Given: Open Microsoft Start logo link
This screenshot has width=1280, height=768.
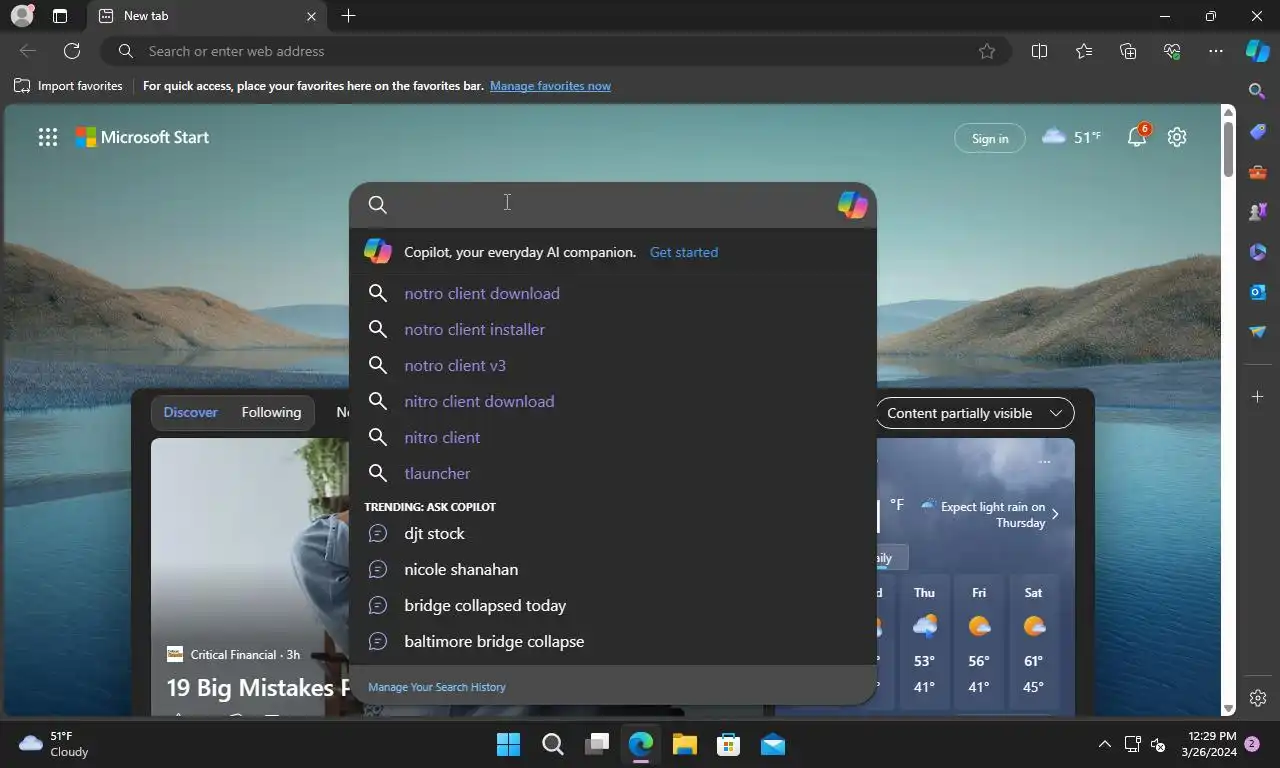Looking at the screenshot, I should coord(142,138).
